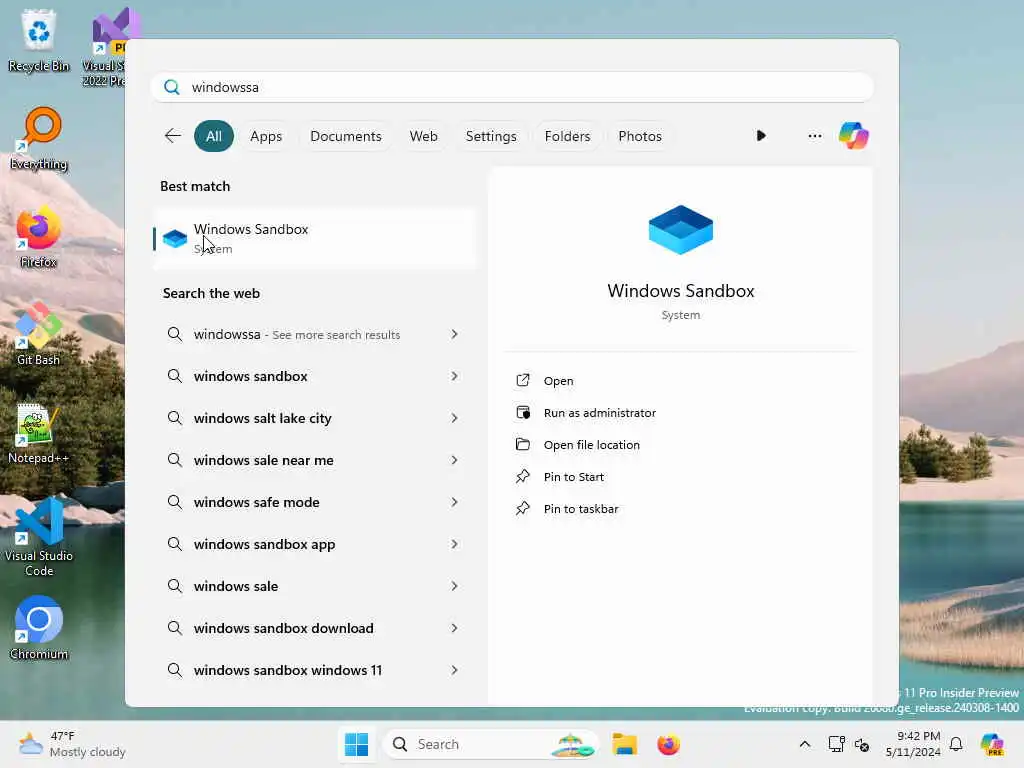Image resolution: width=1024 pixels, height=768 pixels.
Task: Click the Copilot icon in search panel
Action: pyautogui.click(x=853, y=136)
